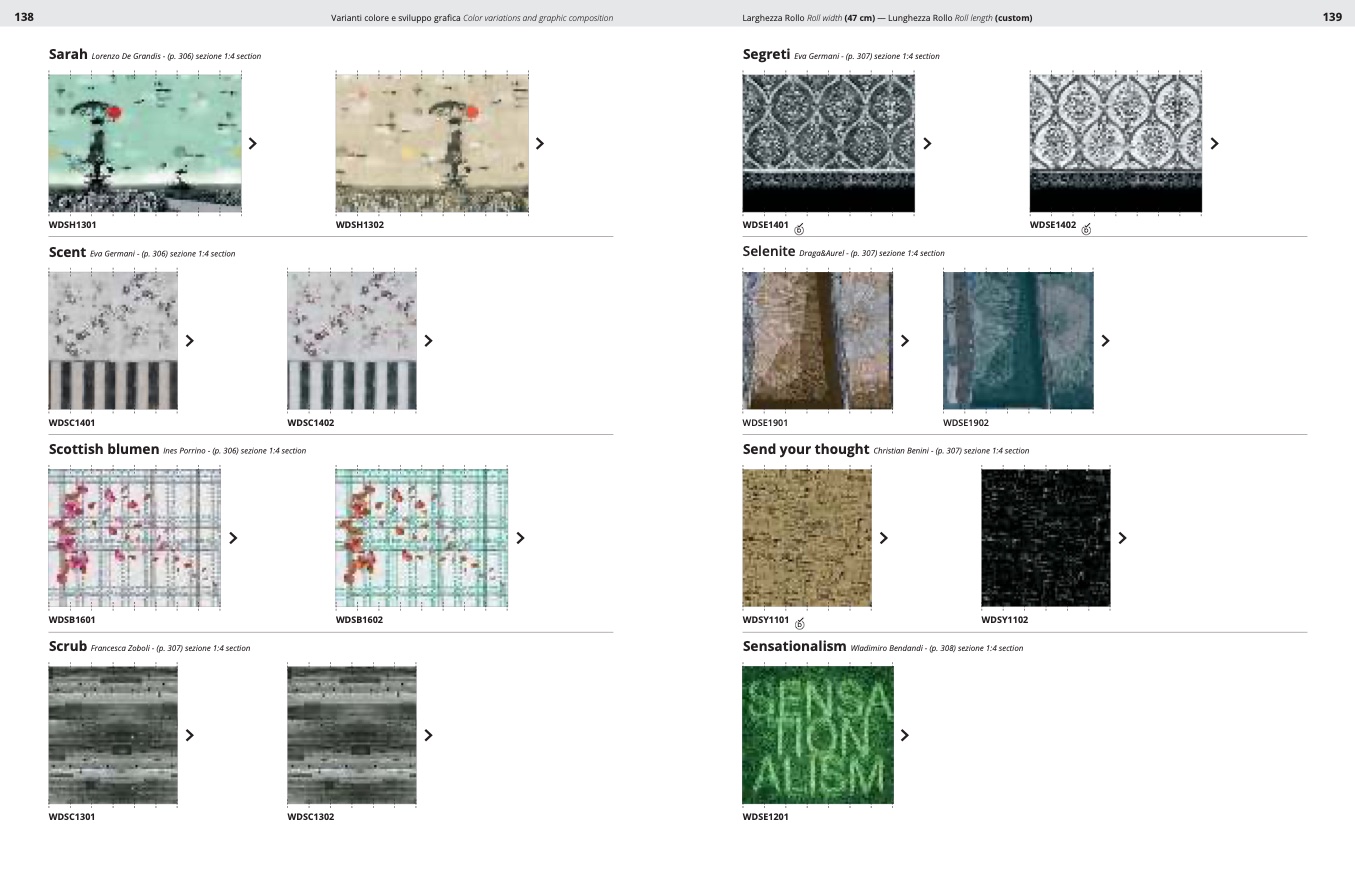
Task: Click the Sensationalism section heading
Action: point(794,646)
